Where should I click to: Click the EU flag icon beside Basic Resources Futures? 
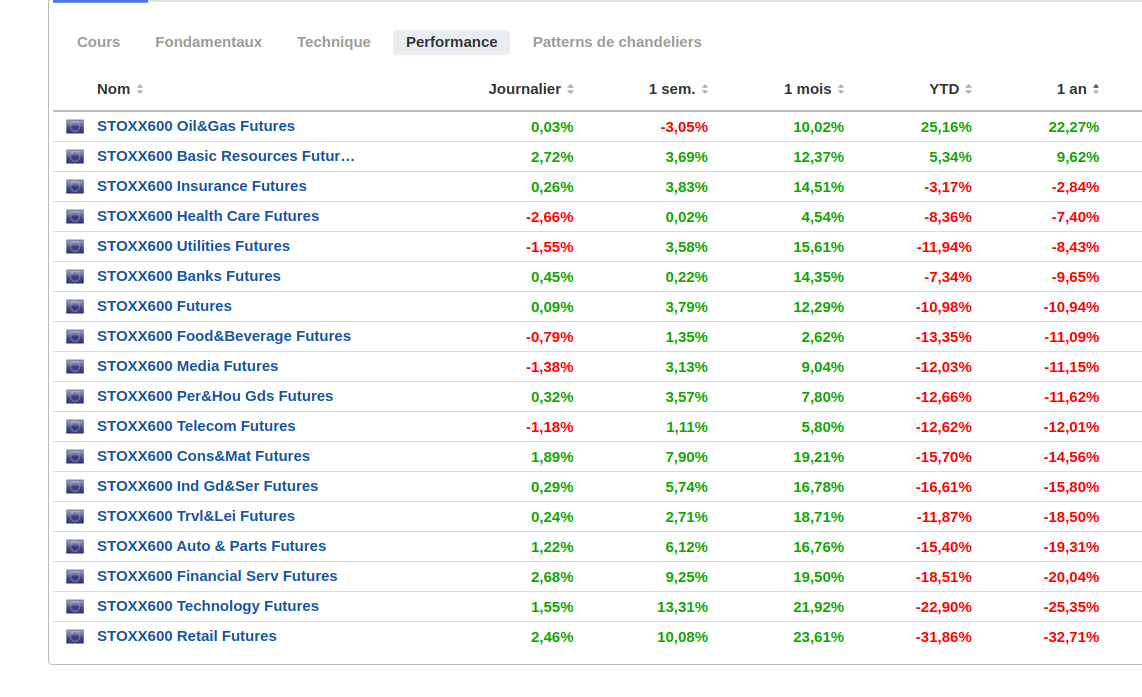tap(75, 157)
